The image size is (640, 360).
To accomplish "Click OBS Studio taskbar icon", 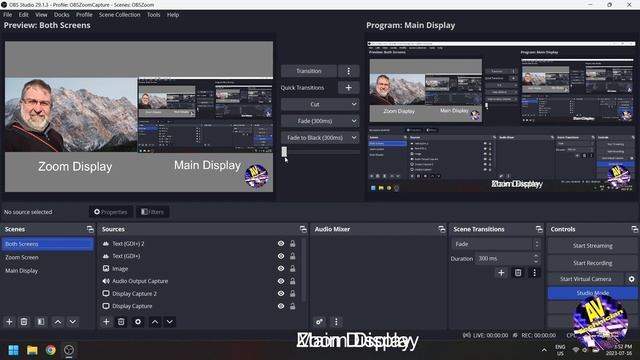I will click(x=69, y=350).
